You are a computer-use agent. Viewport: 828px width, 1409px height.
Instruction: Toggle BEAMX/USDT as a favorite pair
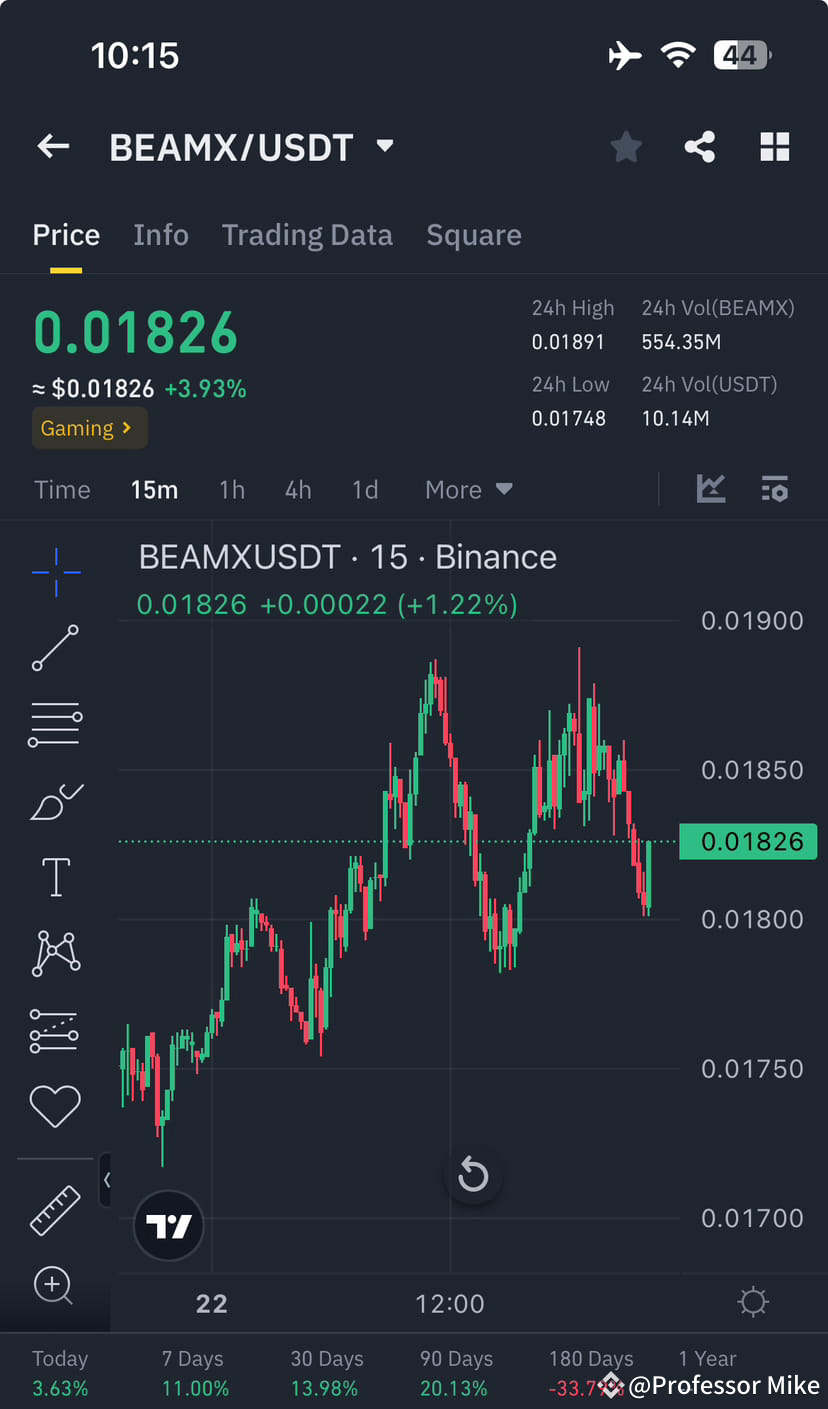pos(626,146)
